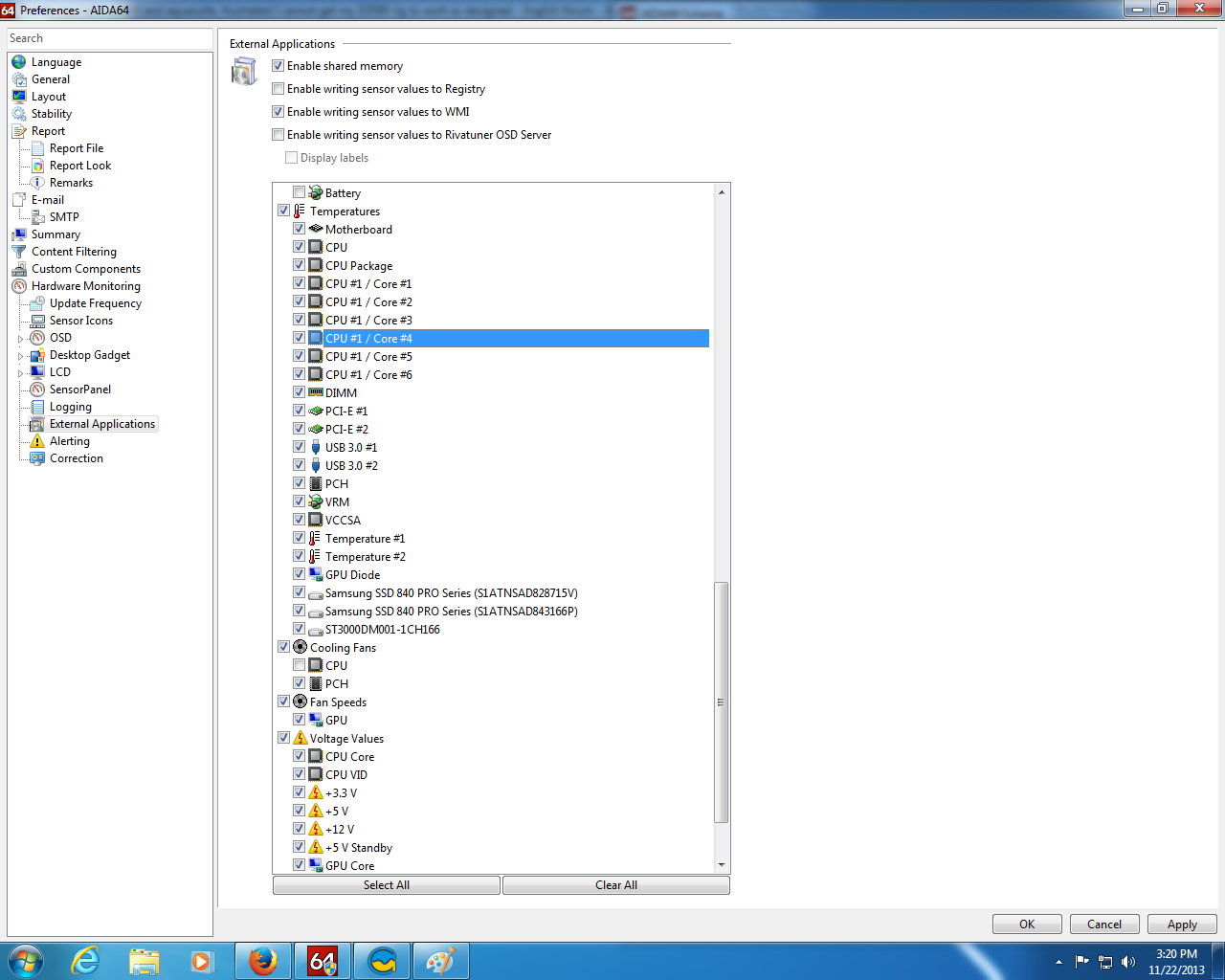Open Windows Explorer folder in taskbar
1225x980 pixels.
point(145,960)
